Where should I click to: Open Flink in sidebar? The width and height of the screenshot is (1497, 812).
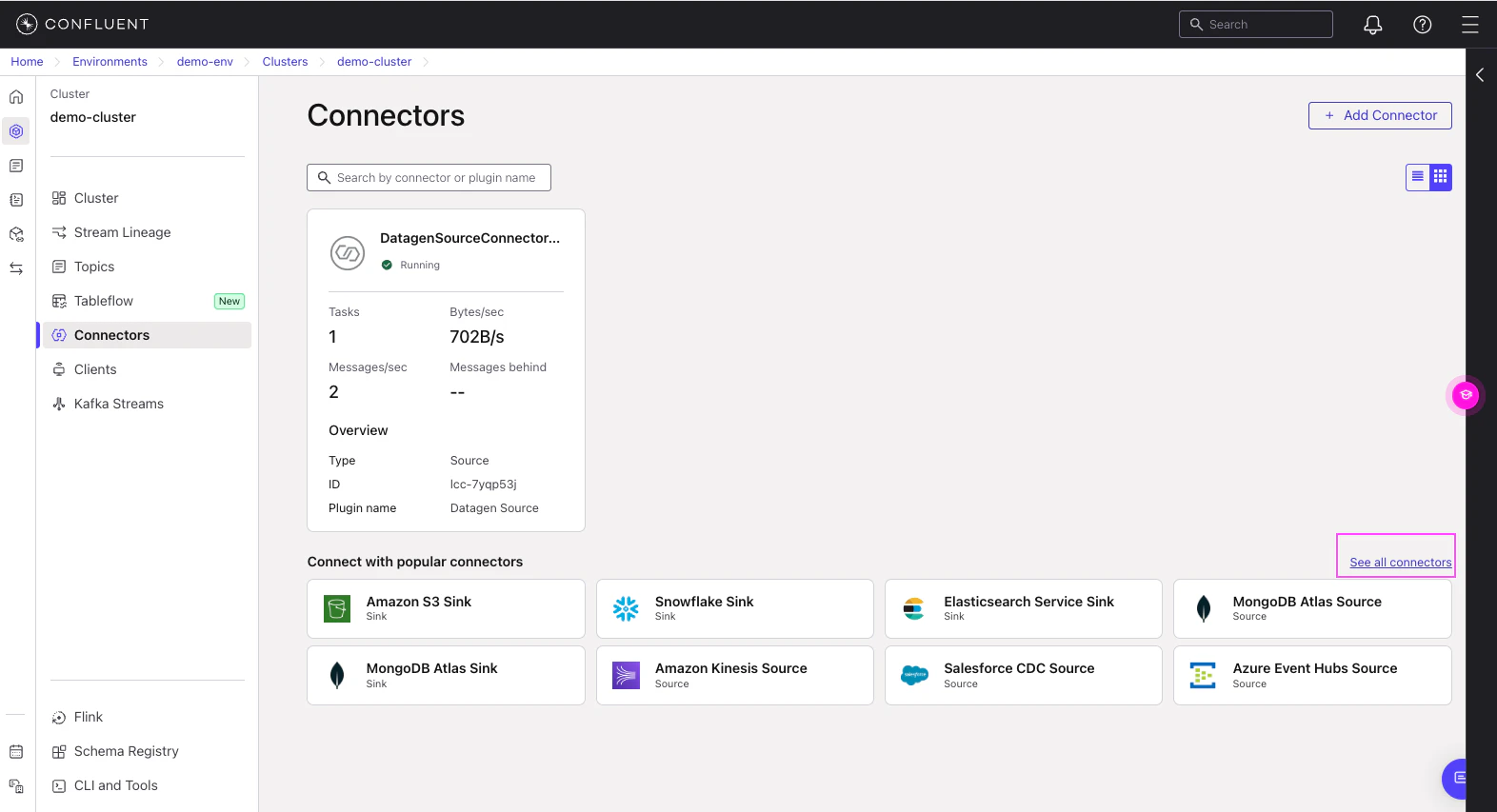click(147, 717)
